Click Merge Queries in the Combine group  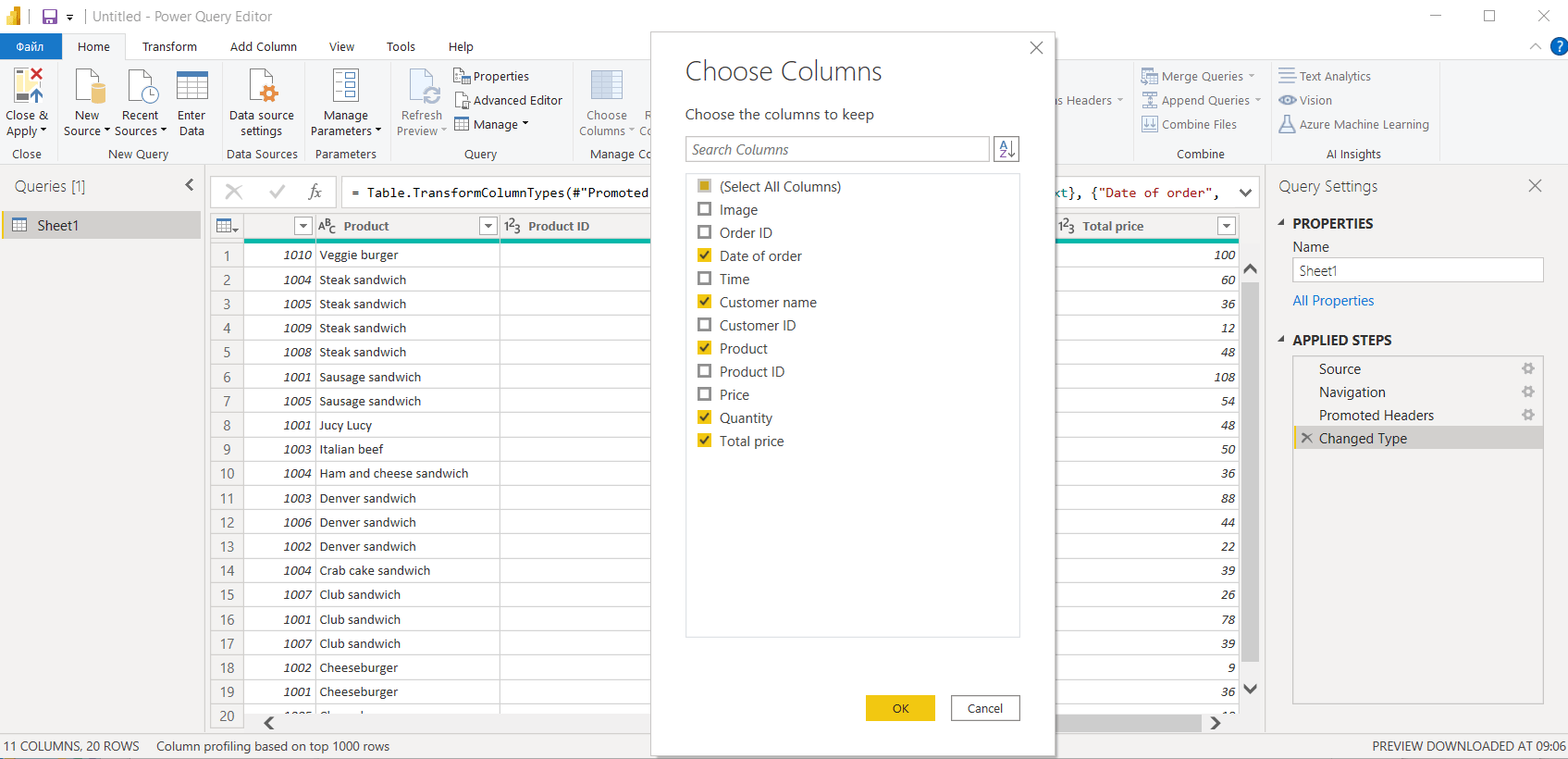pyautogui.click(x=1198, y=76)
